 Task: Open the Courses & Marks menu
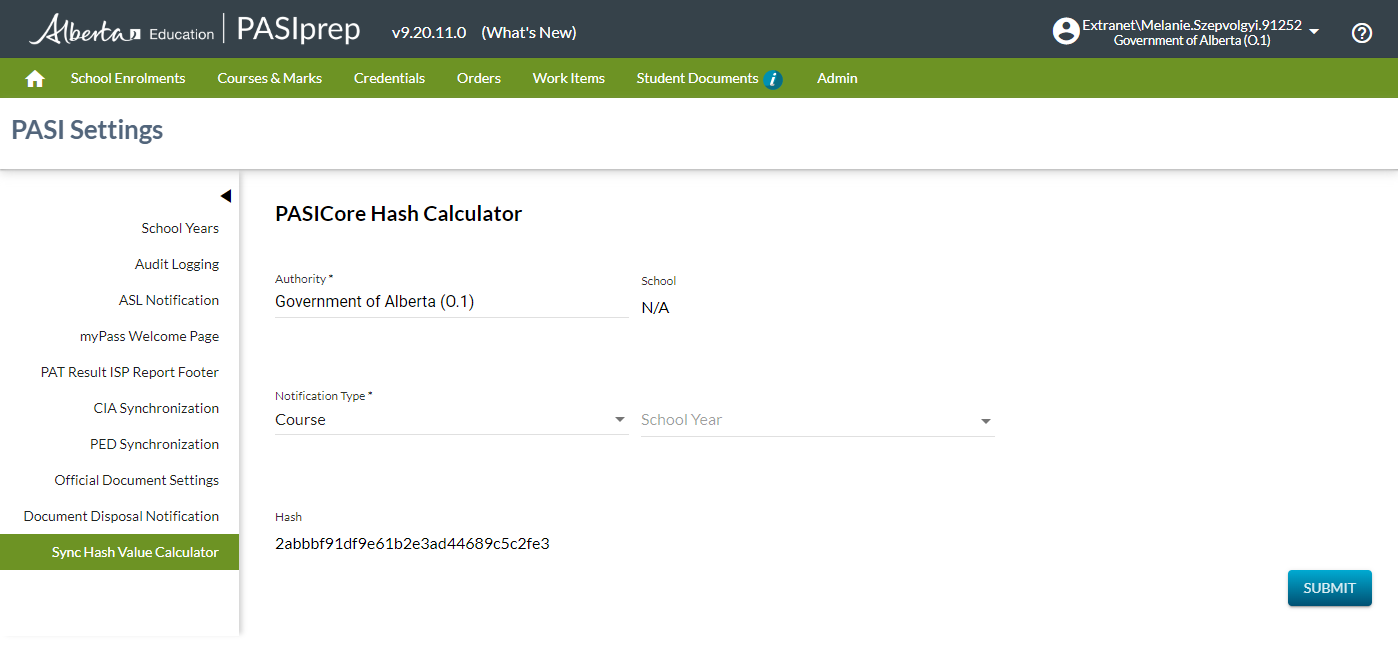[x=269, y=78]
